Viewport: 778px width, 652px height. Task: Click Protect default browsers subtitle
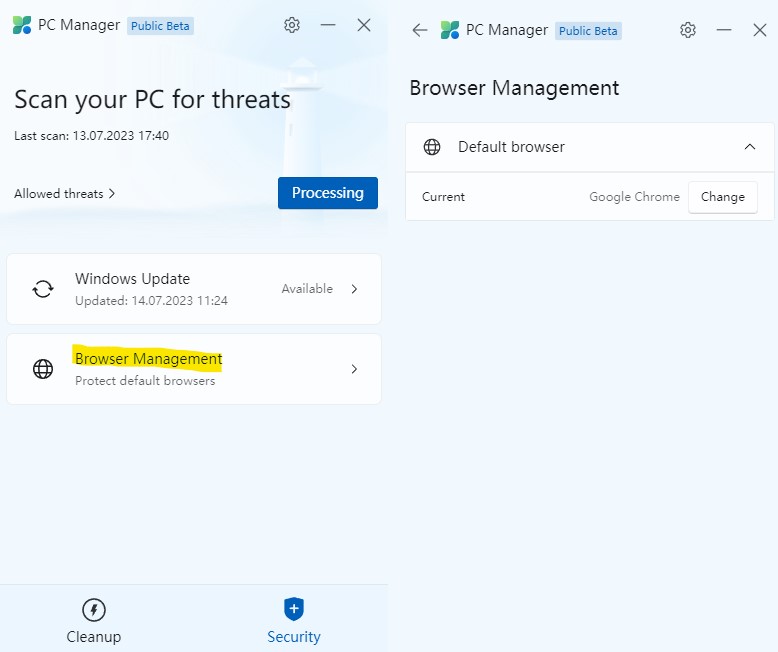pos(145,381)
